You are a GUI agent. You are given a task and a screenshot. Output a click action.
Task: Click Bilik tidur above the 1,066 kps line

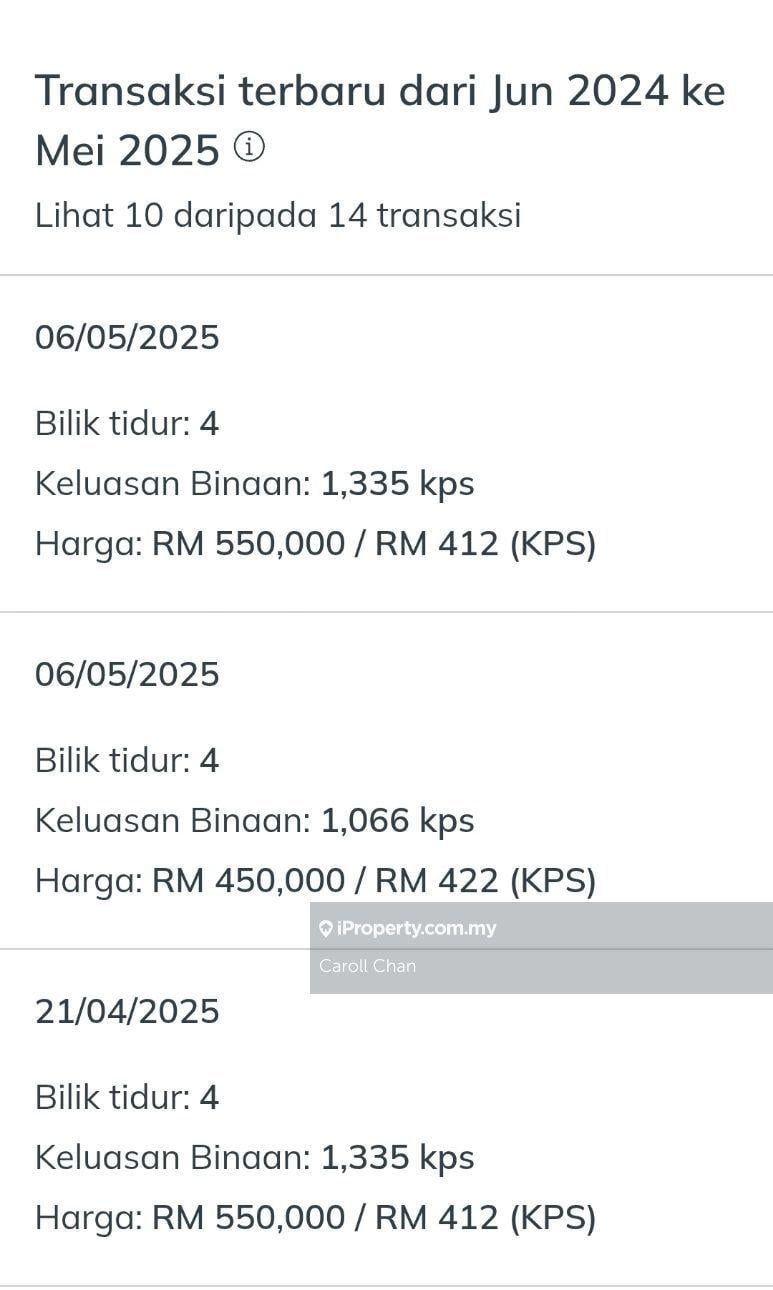click(x=127, y=761)
